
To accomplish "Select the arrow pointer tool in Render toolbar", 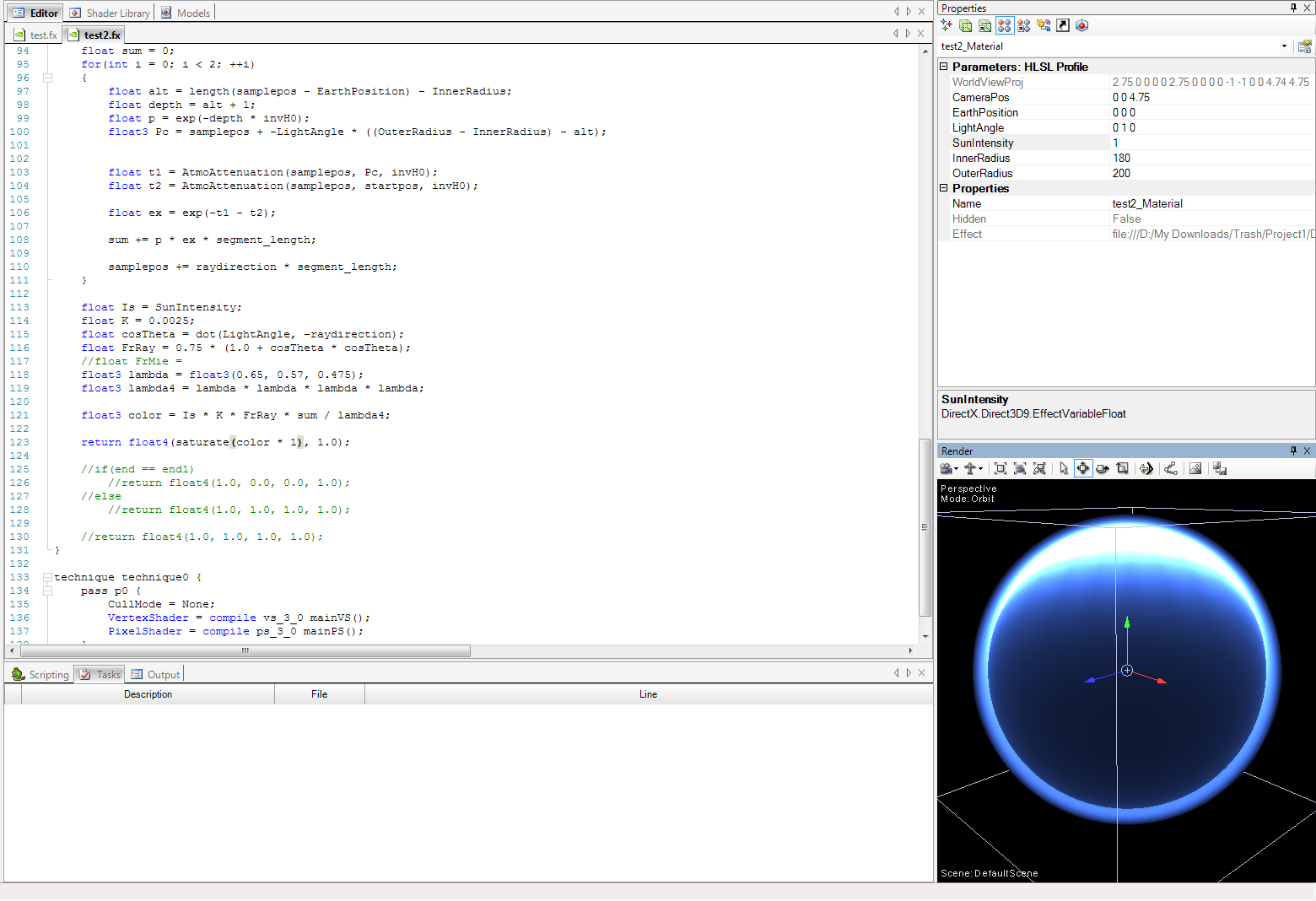I will (1063, 469).
